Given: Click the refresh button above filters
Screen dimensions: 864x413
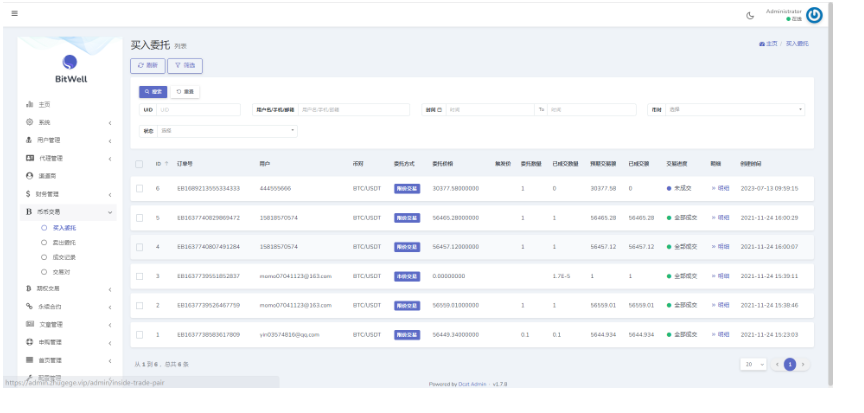Looking at the screenshot, I should coord(148,66).
